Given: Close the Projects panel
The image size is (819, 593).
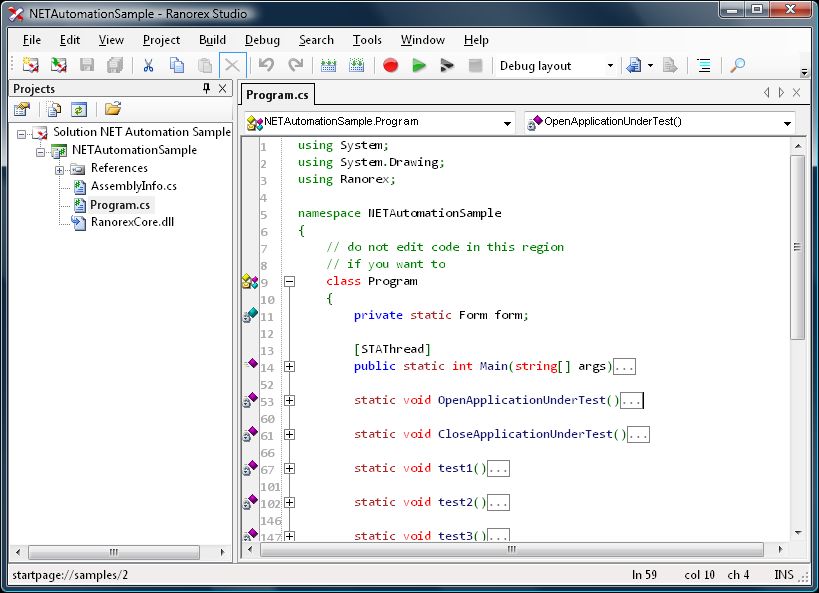Looking at the screenshot, I should tap(223, 88).
